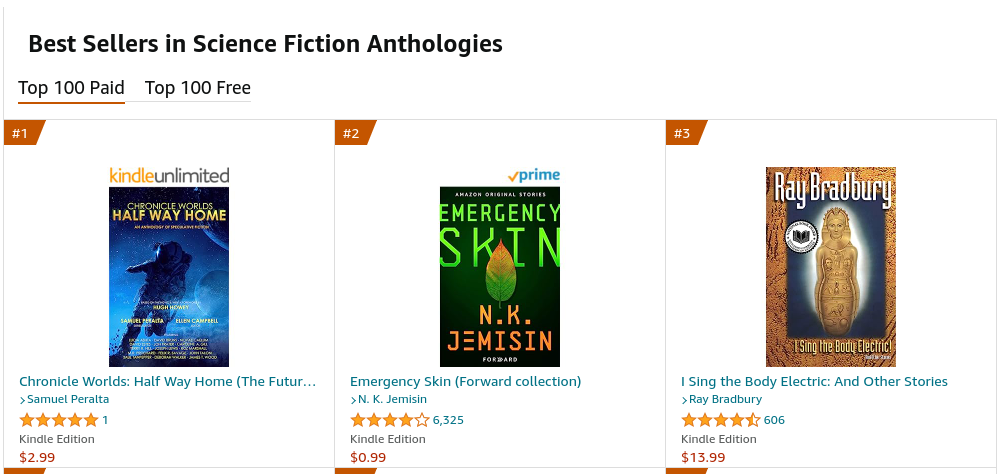Click the five-star rating for Chronicle Worlds

click(59, 420)
